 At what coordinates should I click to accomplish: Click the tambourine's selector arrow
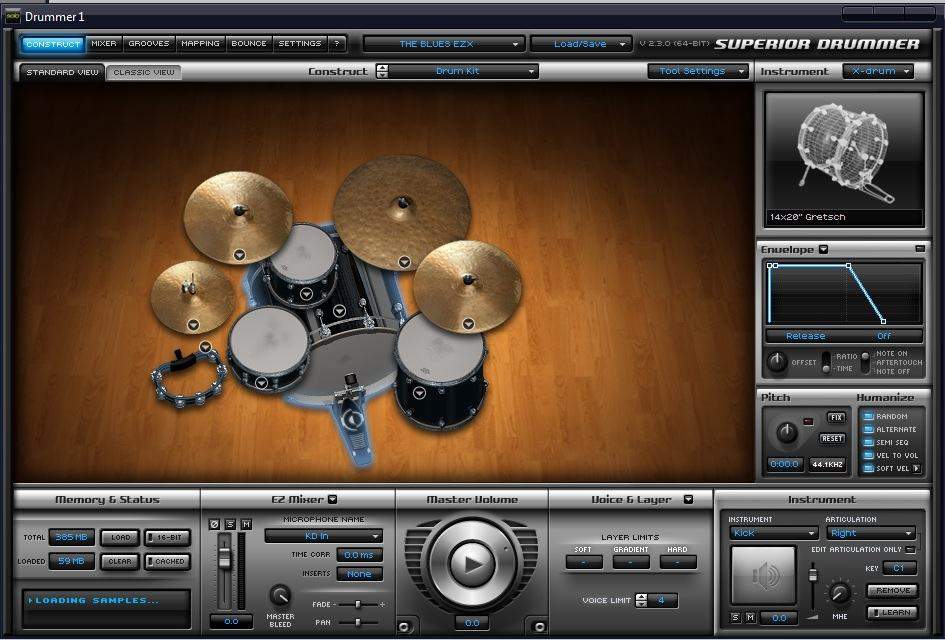206,347
